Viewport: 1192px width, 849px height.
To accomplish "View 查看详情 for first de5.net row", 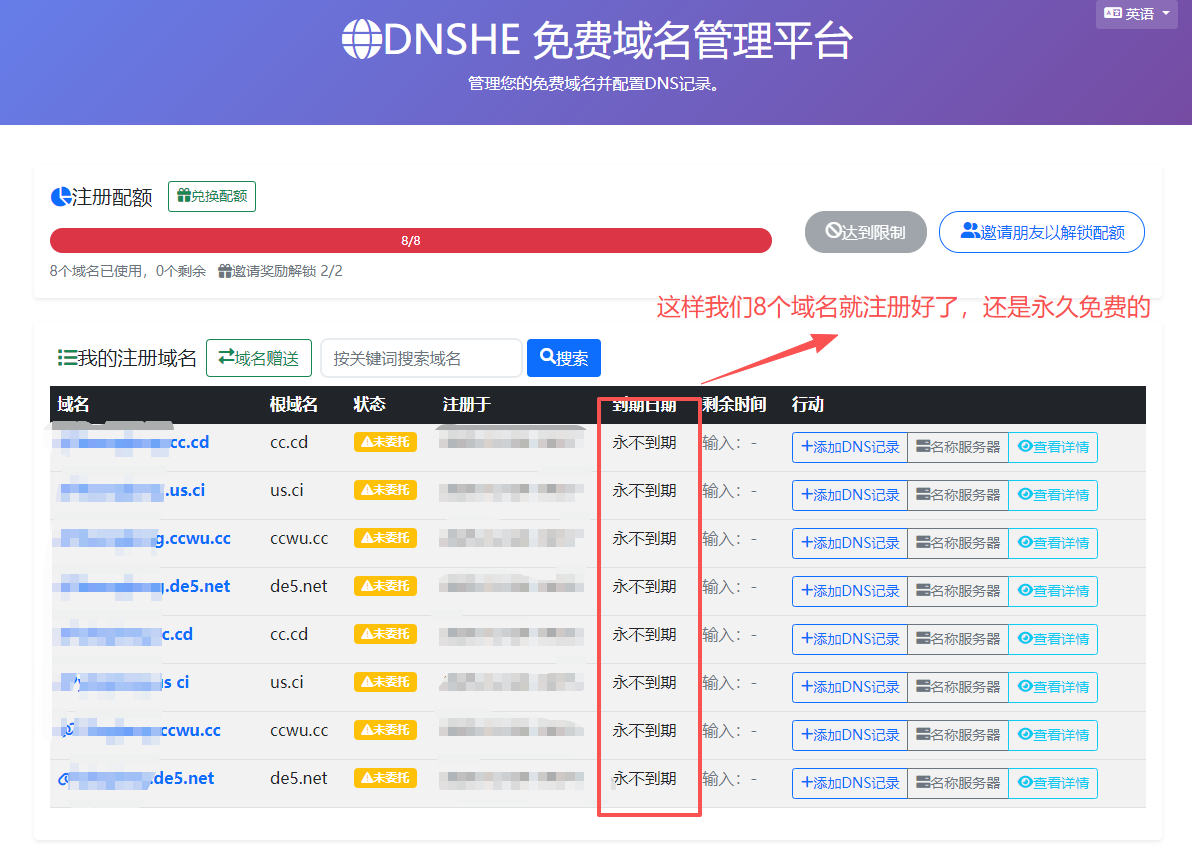I will (x=1053, y=591).
